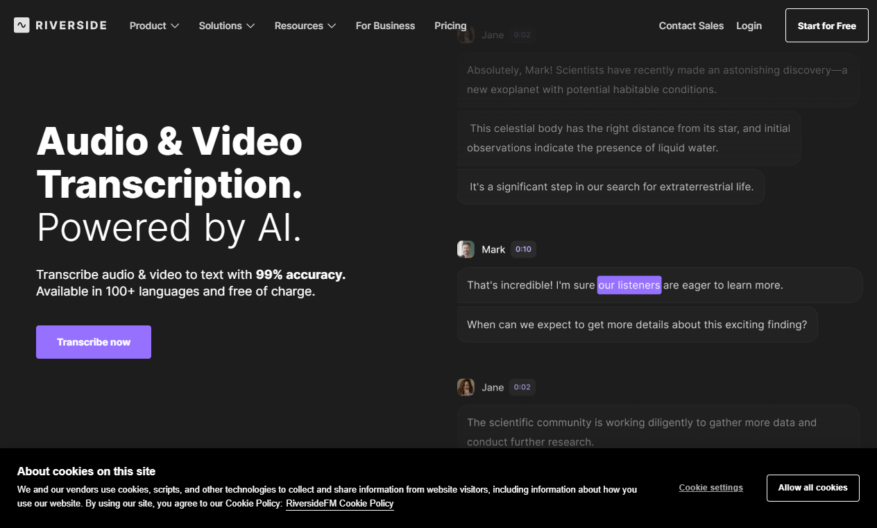Open the Cookie settings link
The height and width of the screenshot is (528, 877).
(x=711, y=488)
